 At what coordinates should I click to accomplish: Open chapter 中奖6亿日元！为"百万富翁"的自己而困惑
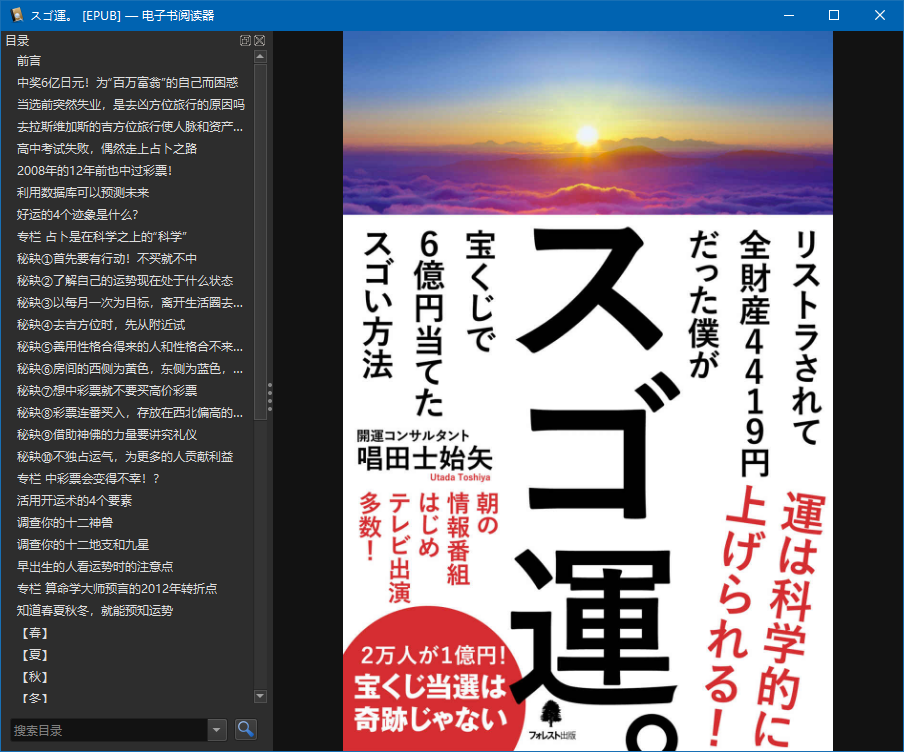coord(127,82)
